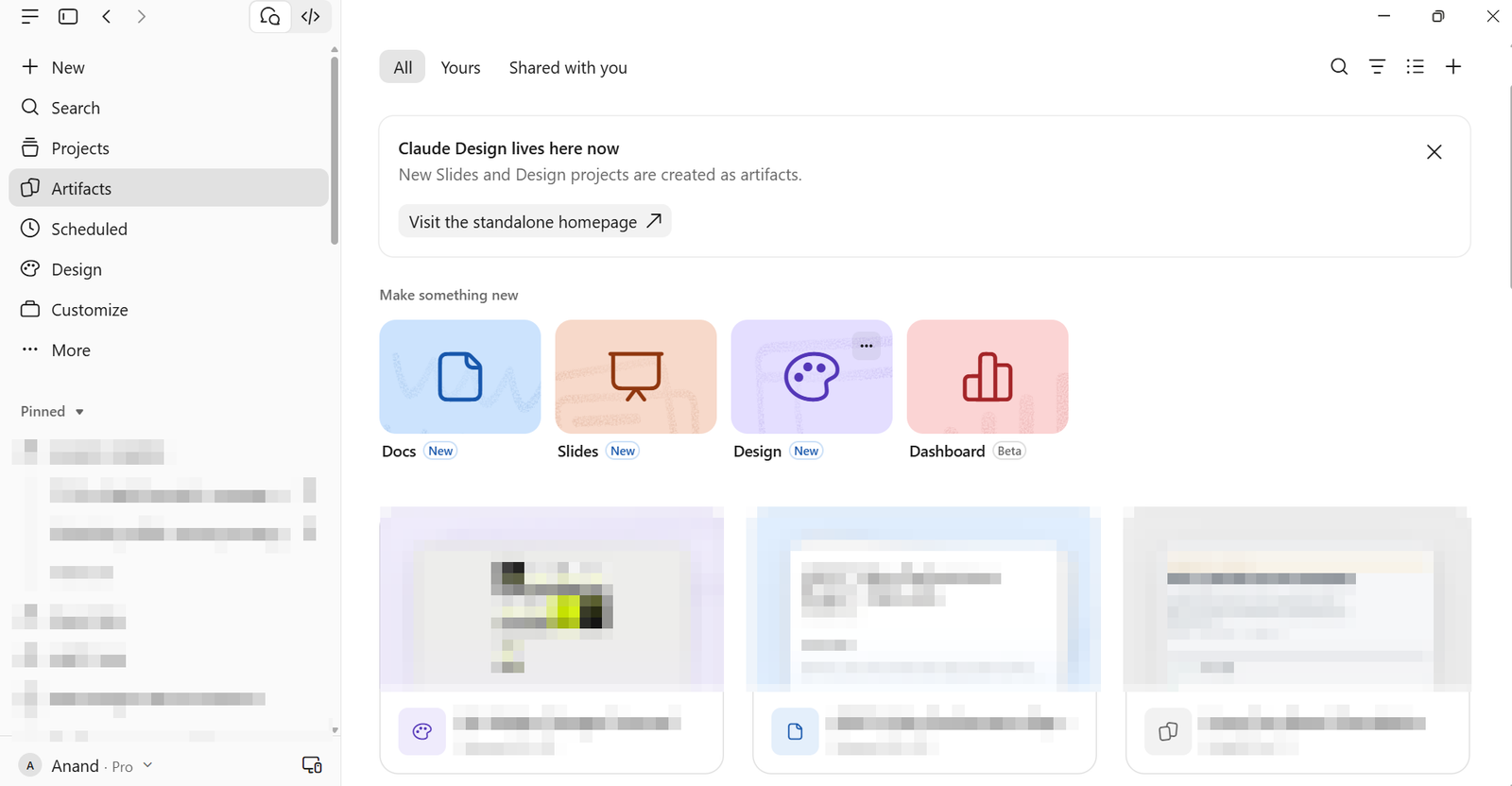Open the filter icon in artifacts header
The height and width of the screenshot is (786, 1512).
point(1378,67)
